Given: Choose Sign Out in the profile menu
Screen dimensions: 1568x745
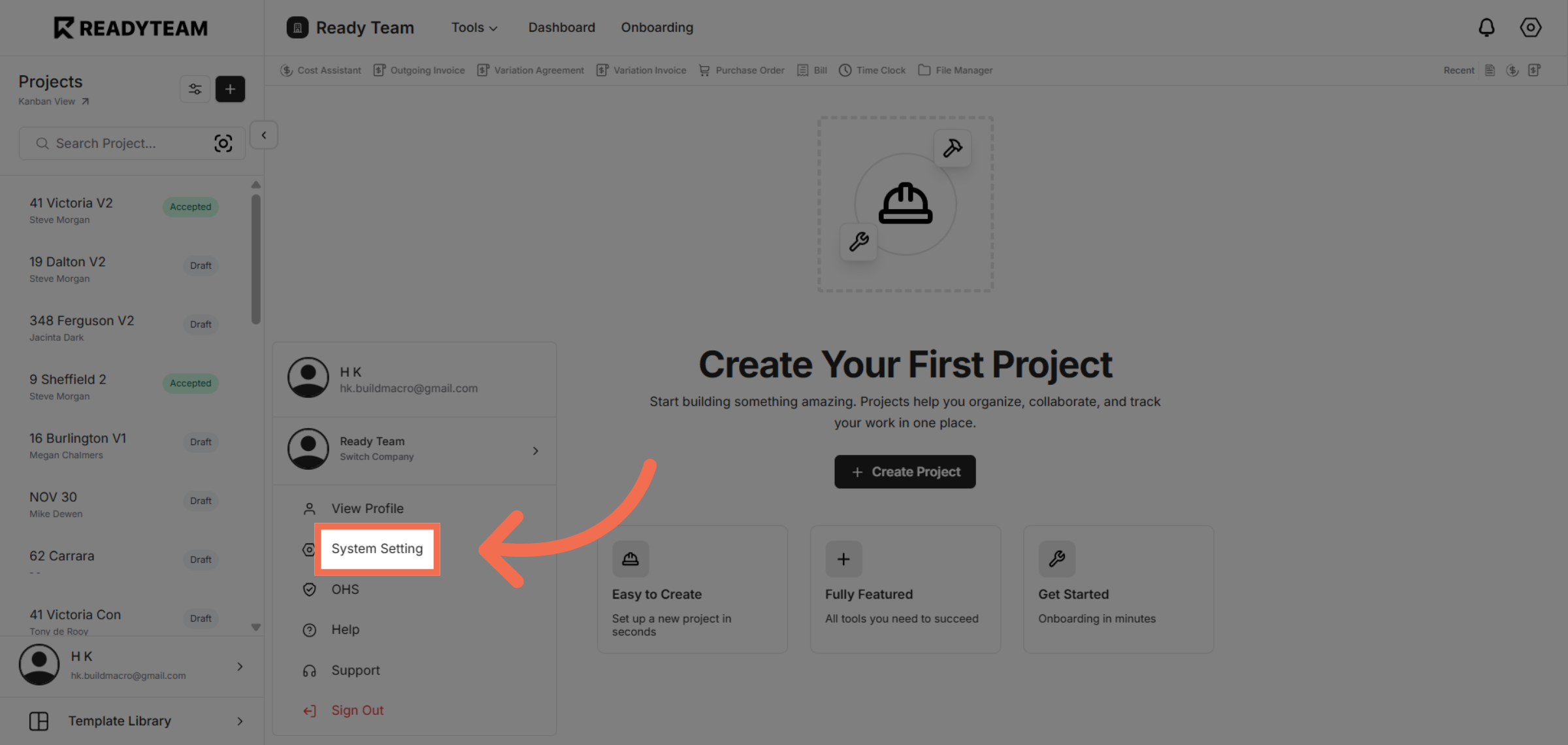Looking at the screenshot, I should tap(357, 710).
